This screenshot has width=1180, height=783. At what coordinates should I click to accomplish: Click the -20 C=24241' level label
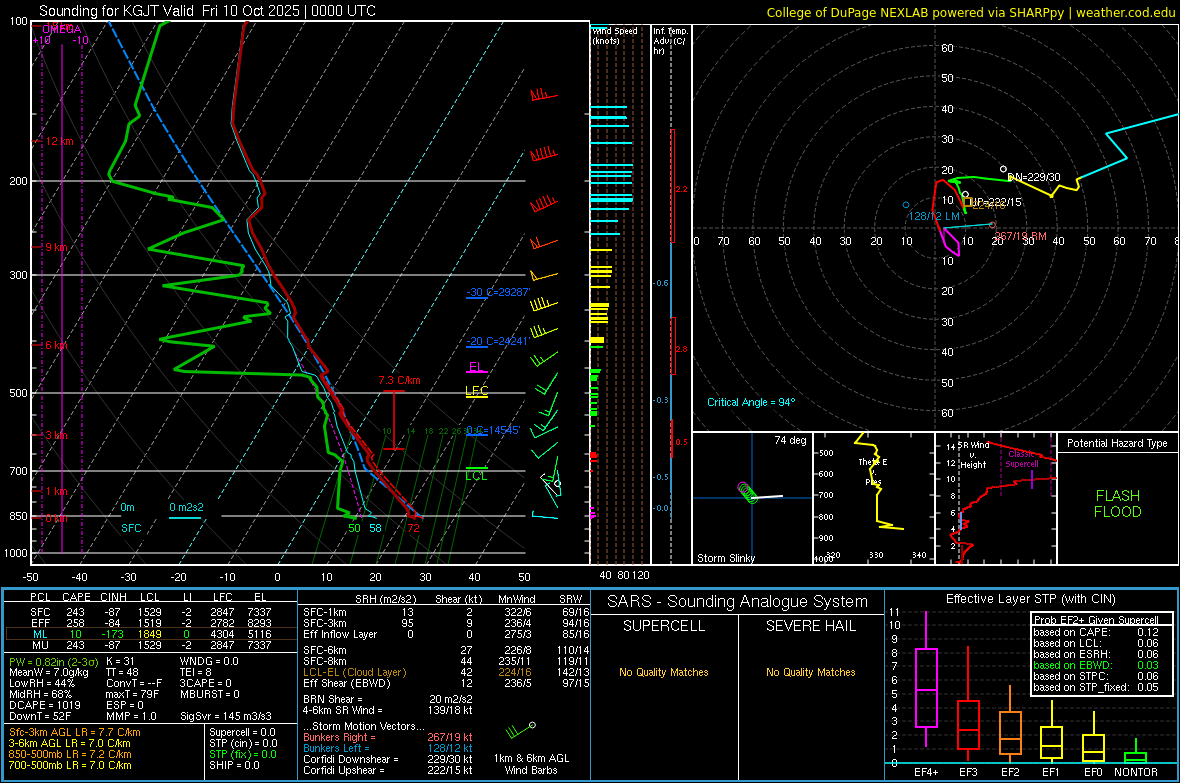[498, 341]
